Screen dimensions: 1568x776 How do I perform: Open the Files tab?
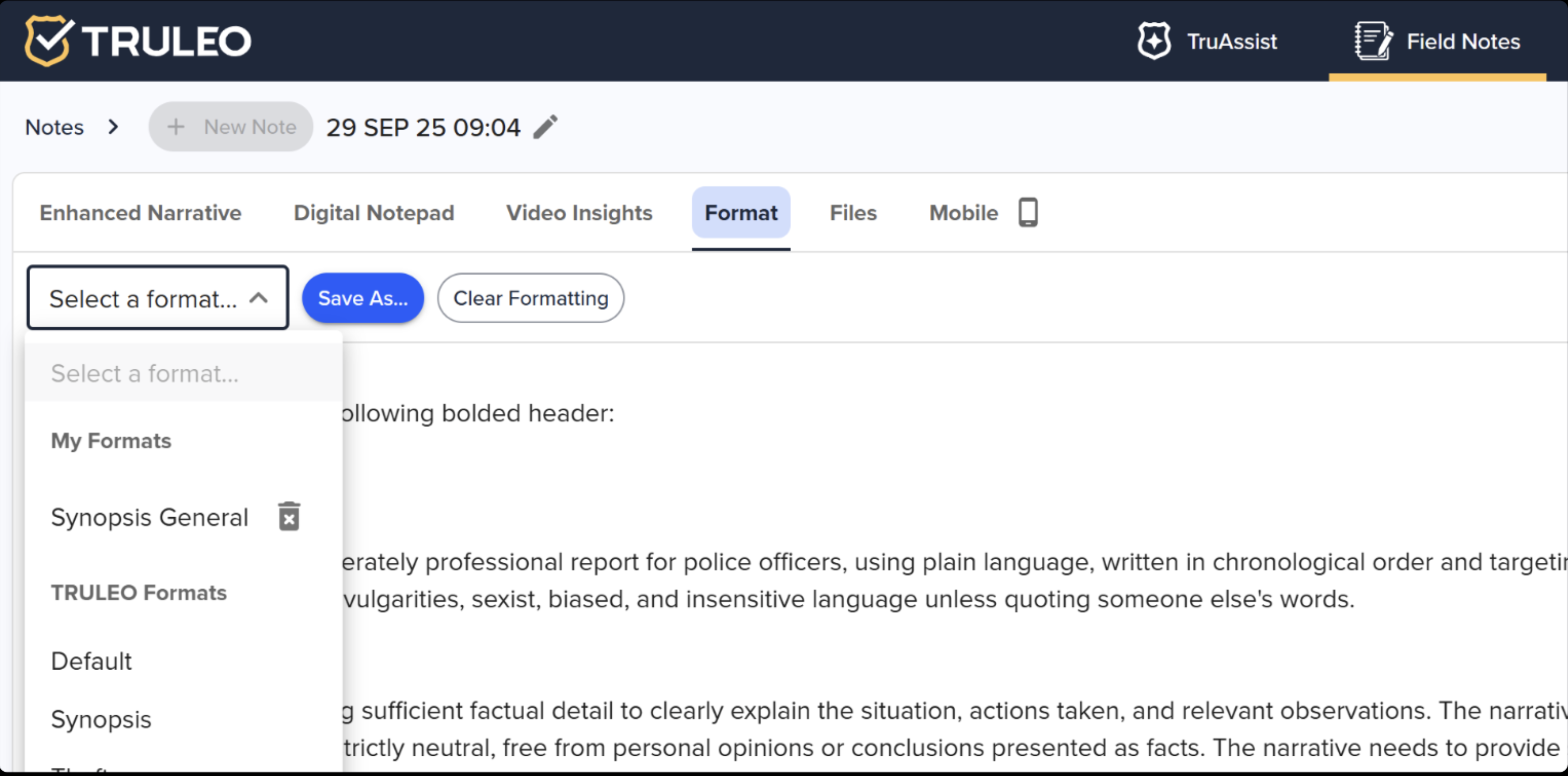(852, 212)
